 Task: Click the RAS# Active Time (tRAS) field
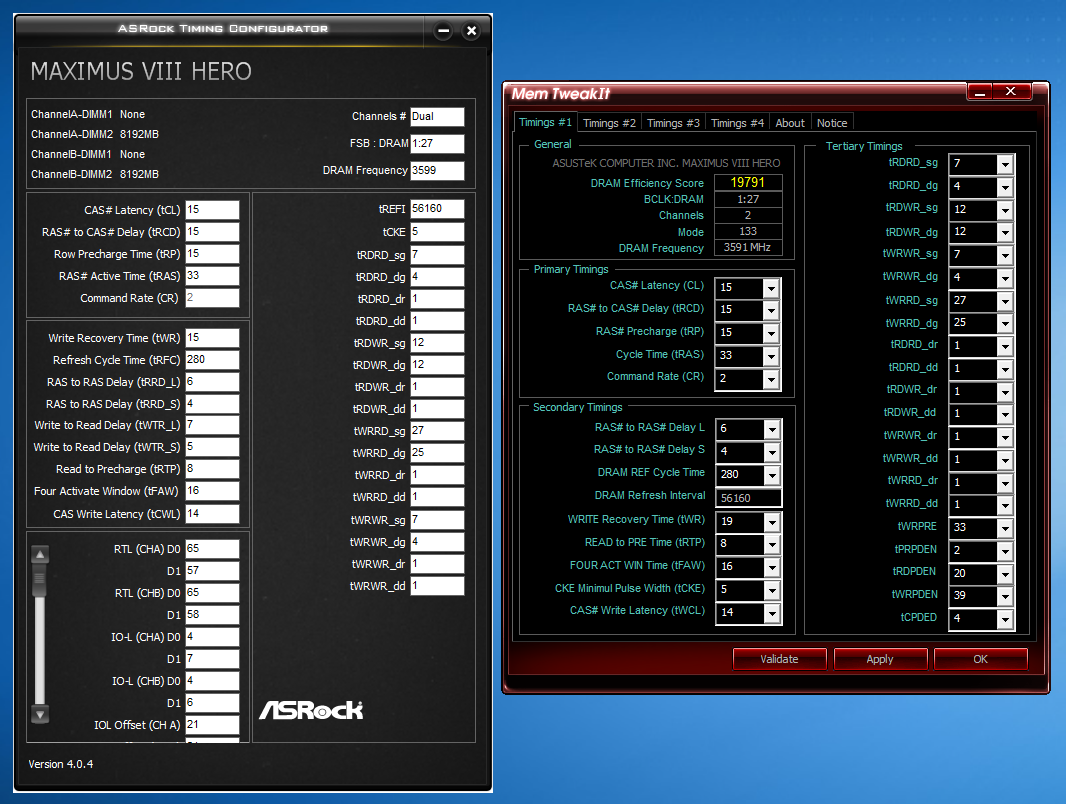[212, 275]
